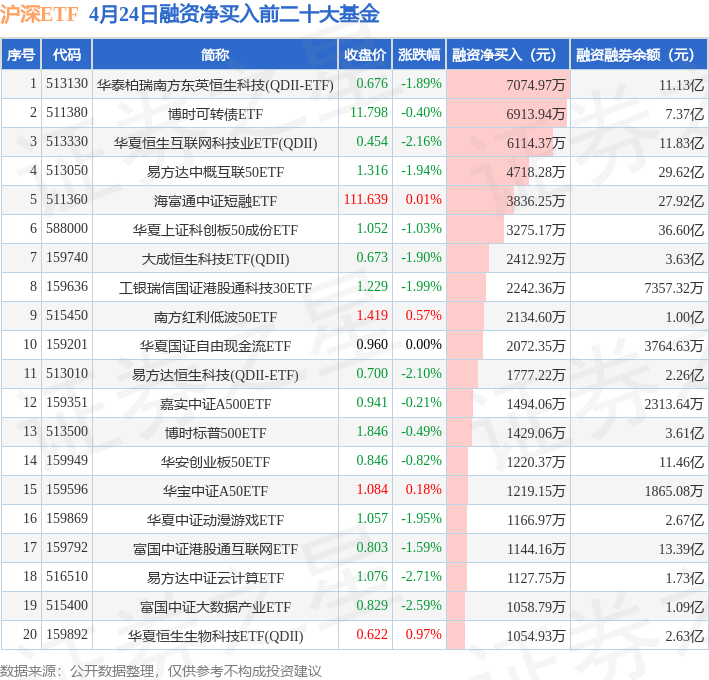Click fund code 513330
Viewport: 709px width, 680px height.
coord(67,142)
